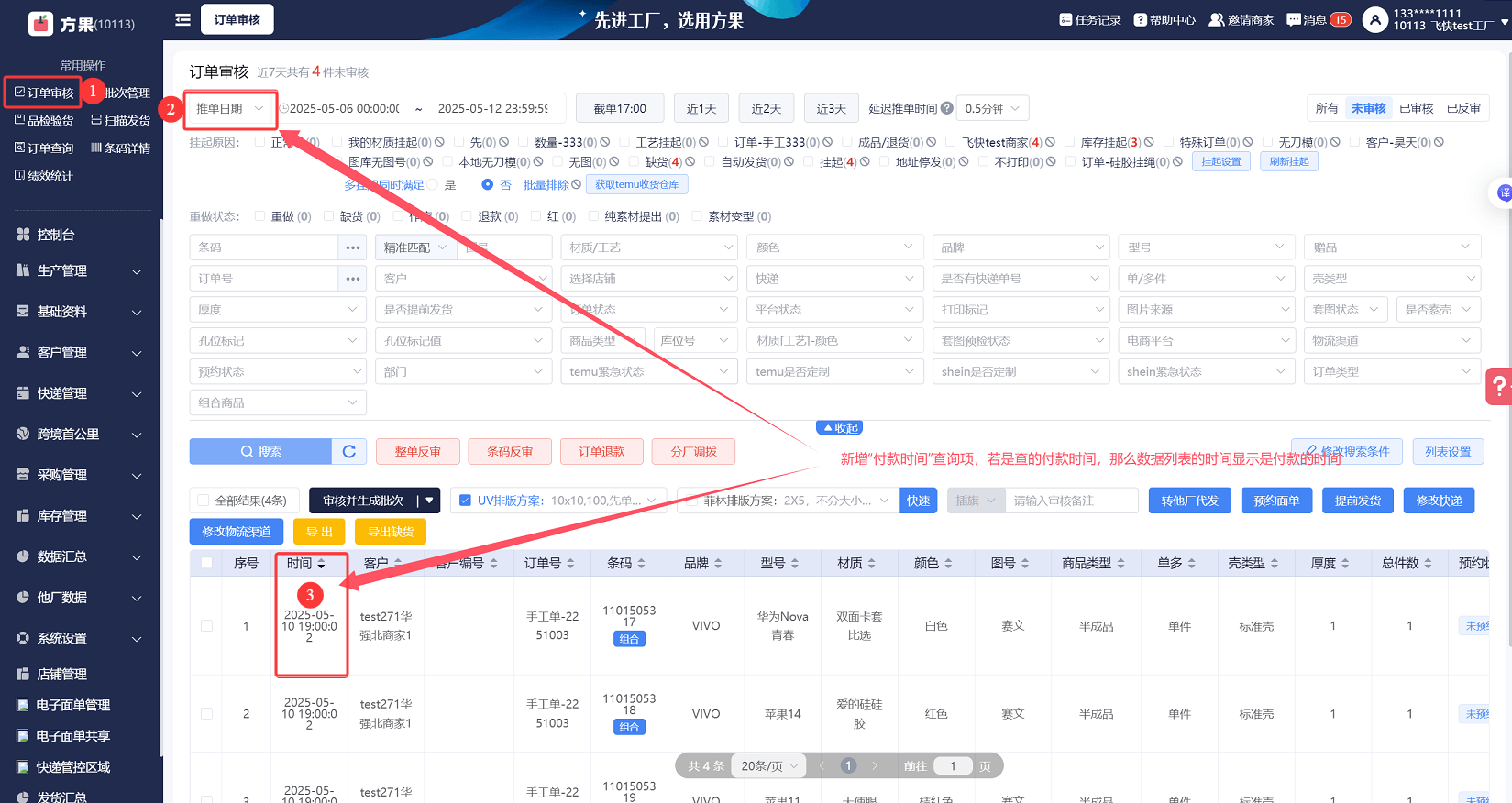Toggle the sidebar with the hamburger icon
This screenshot has width=1512, height=803.
183,19
